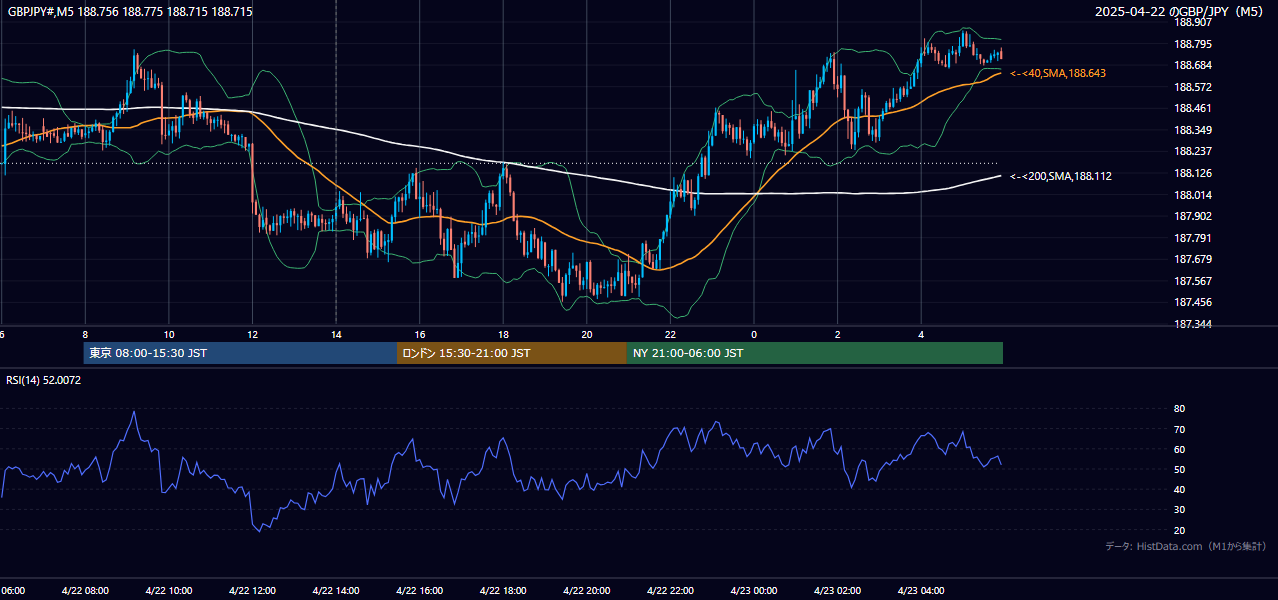Click the 200 SMA 188.112 label
Screen dimensions: 1278x600
1061,176
